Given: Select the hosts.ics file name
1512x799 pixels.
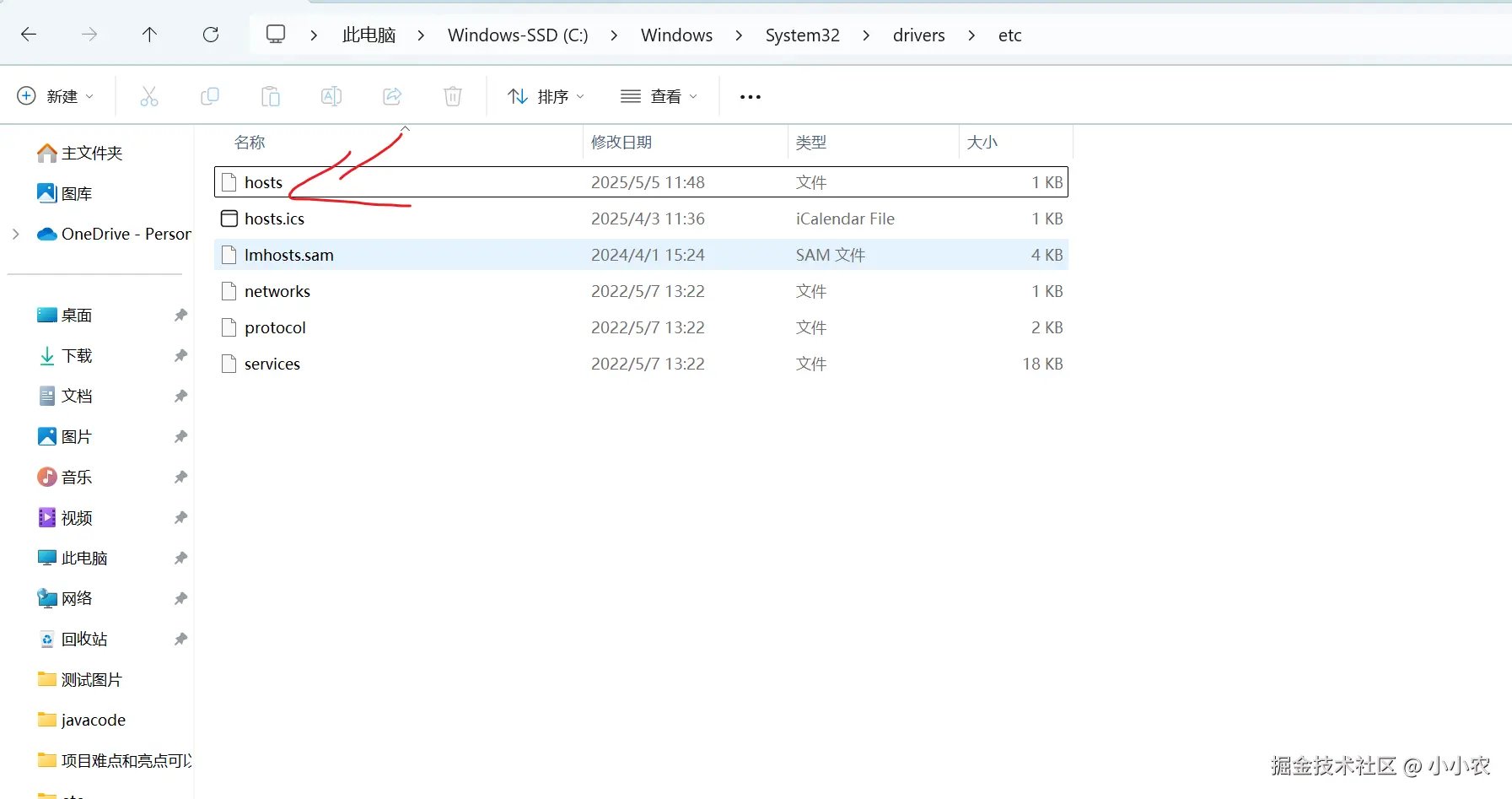Looking at the screenshot, I should 274,219.
